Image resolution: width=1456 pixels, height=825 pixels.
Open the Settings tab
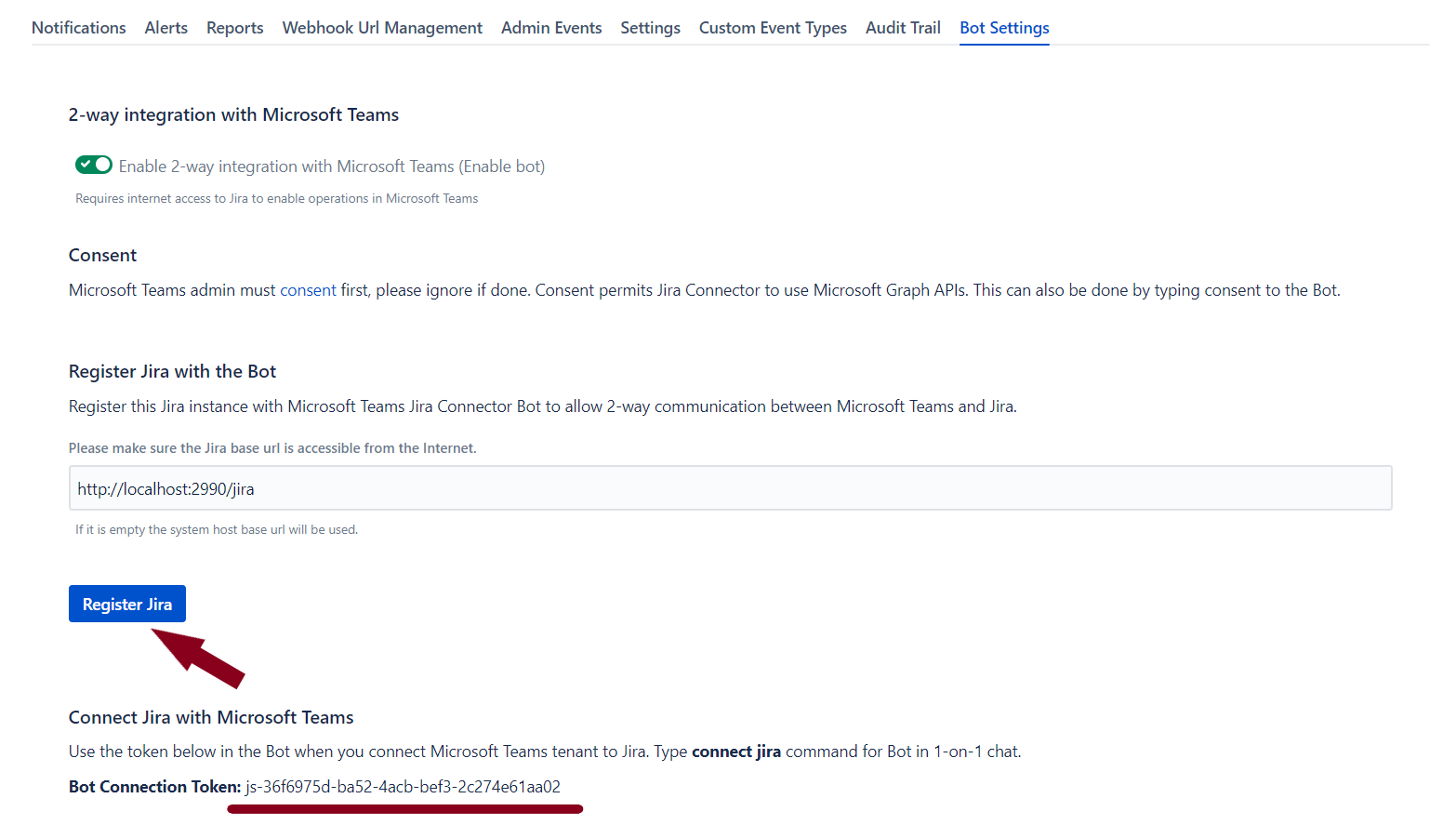[650, 28]
